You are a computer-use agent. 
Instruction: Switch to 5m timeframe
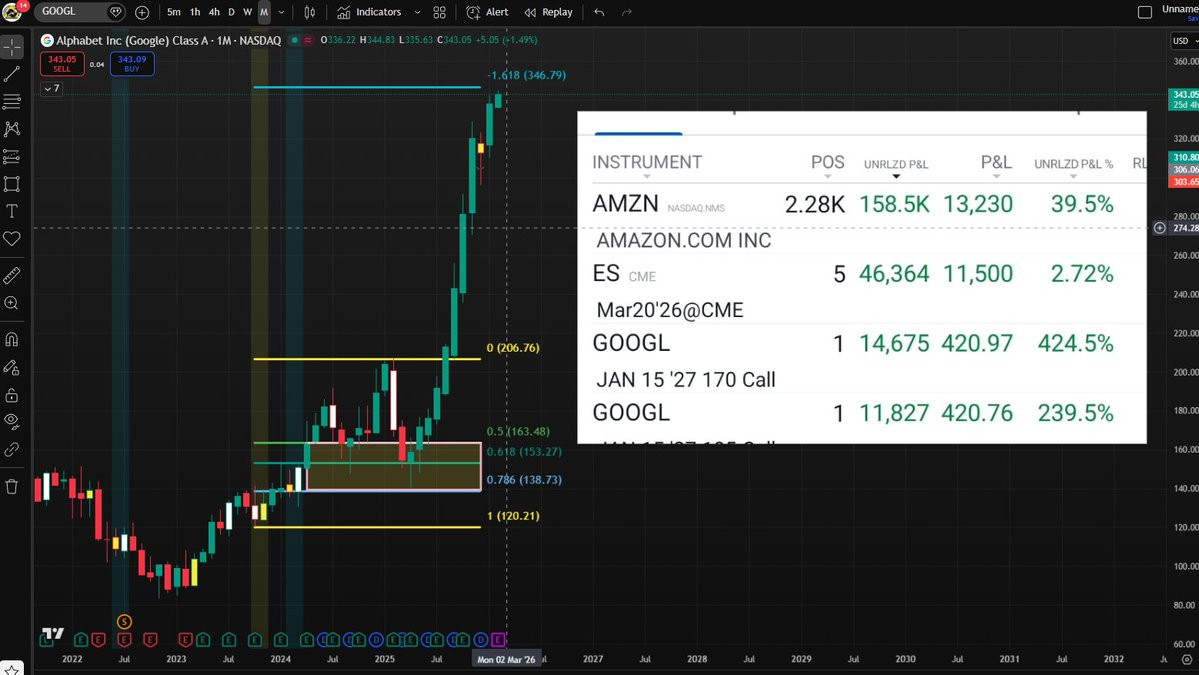[174, 12]
